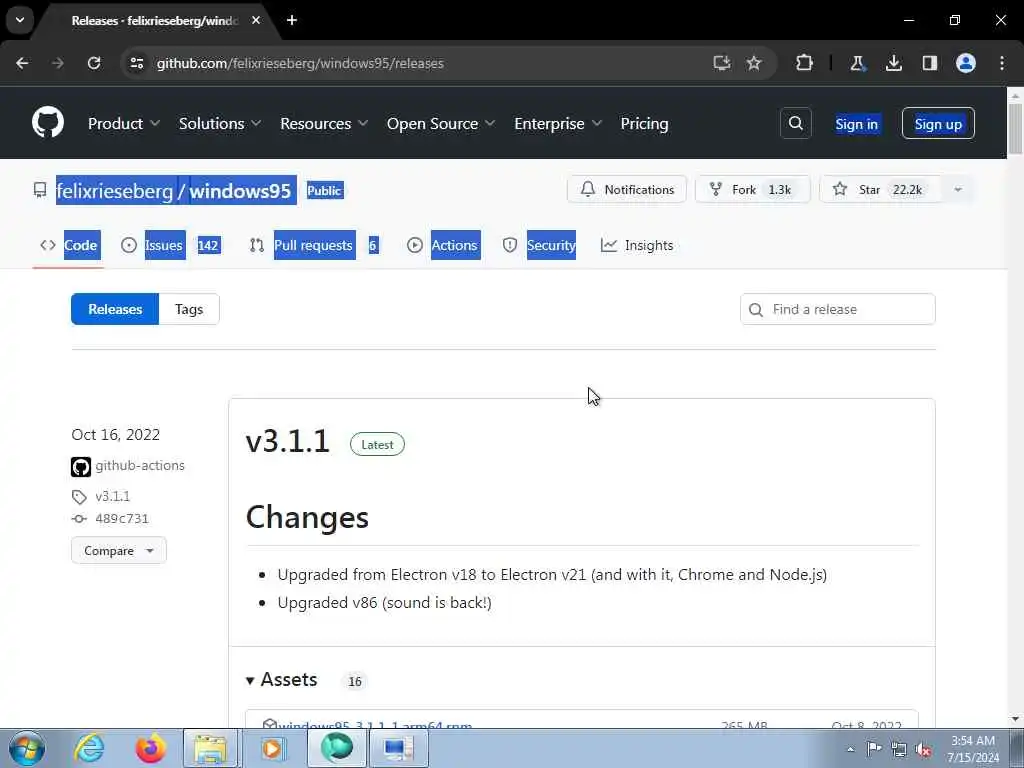Click the Sign in link
This screenshot has height=768, width=1024.
pyautogui.click(x=857, y=123)
